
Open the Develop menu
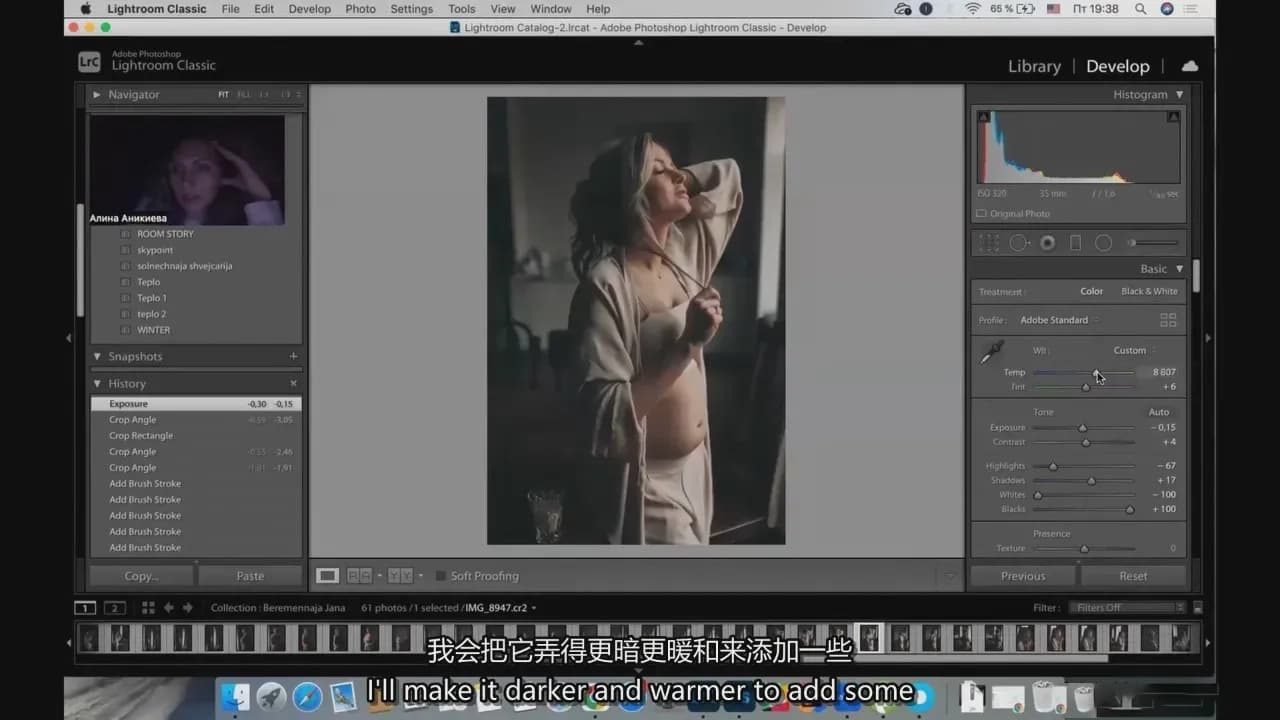309,9
